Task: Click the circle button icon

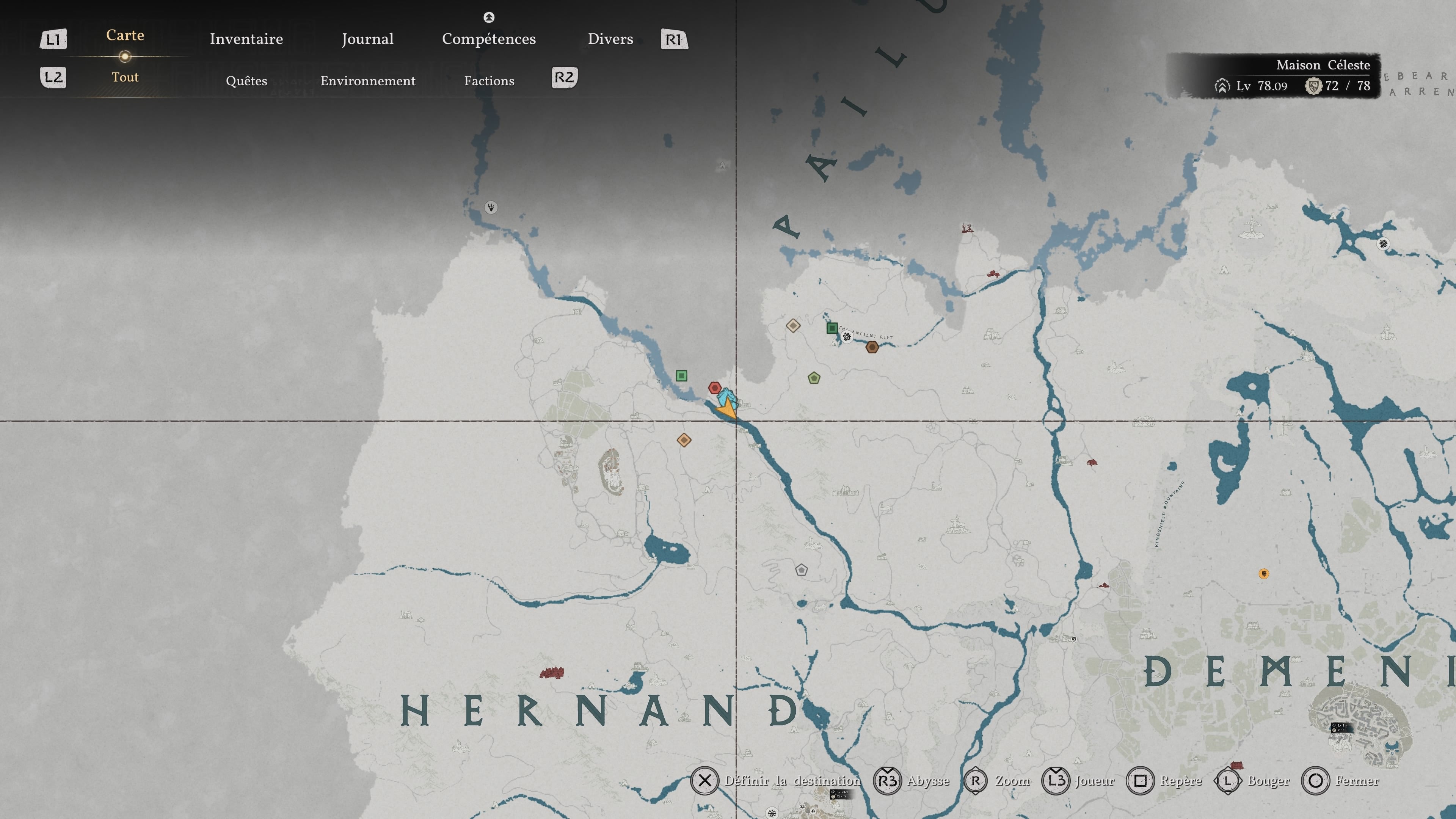Action: pos(1315,781)
